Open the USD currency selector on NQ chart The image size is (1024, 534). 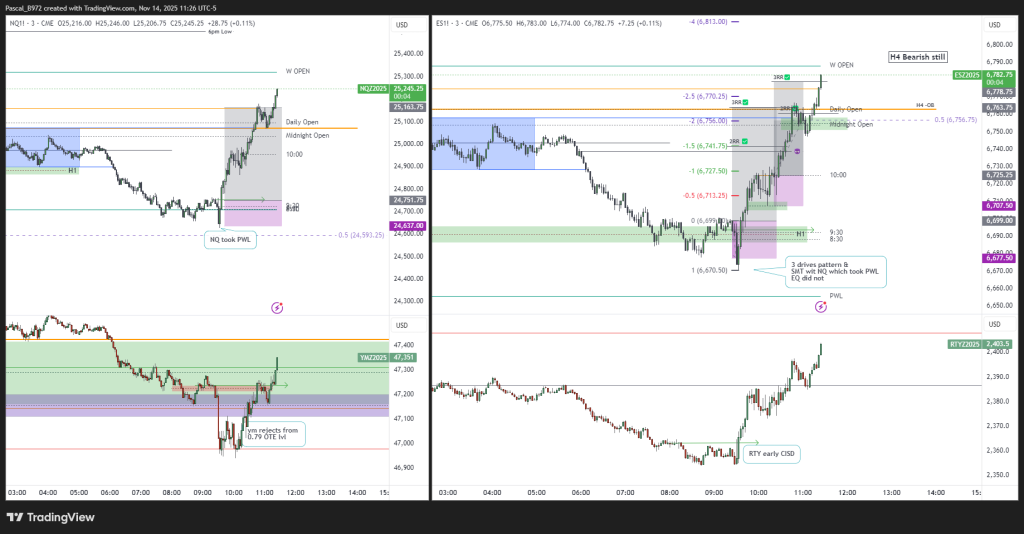click(404, 24)
